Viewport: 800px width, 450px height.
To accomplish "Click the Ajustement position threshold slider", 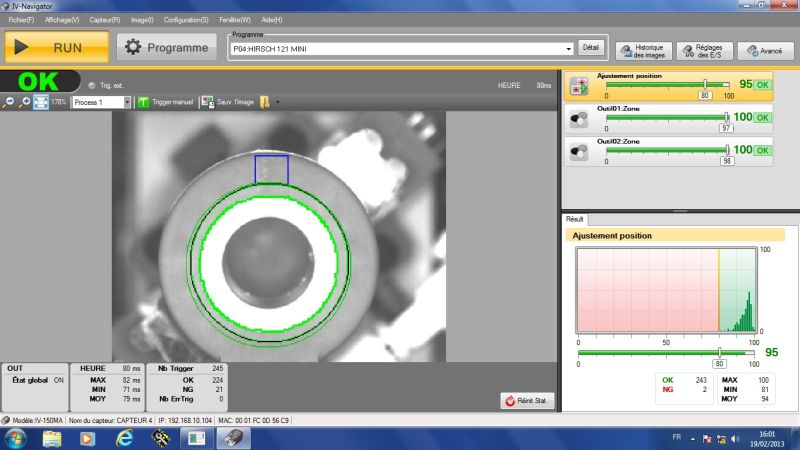I will tap(705, 85).
